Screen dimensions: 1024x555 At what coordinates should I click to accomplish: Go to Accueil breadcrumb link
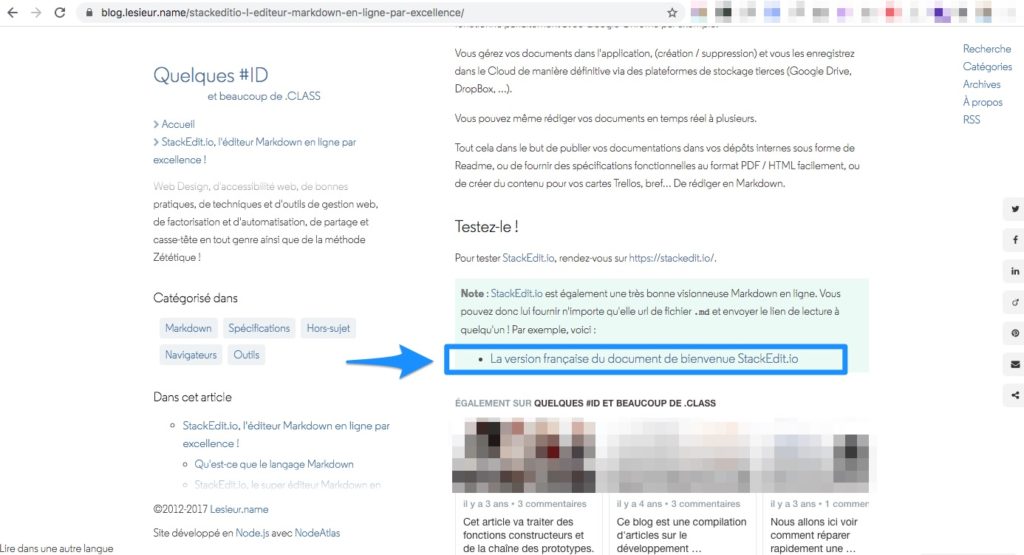click(178, 124)
